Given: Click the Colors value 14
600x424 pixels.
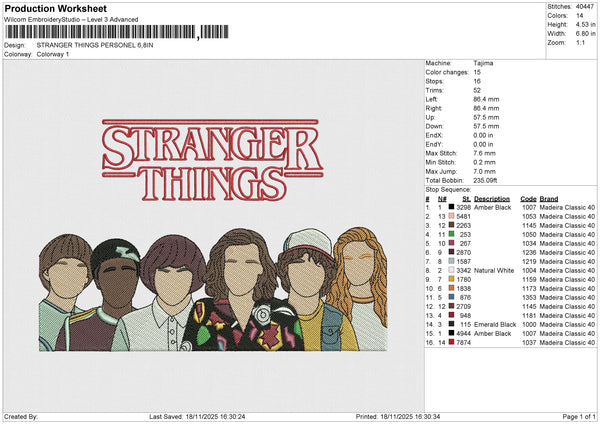Looking at the screenshot, I should [580, 16].
